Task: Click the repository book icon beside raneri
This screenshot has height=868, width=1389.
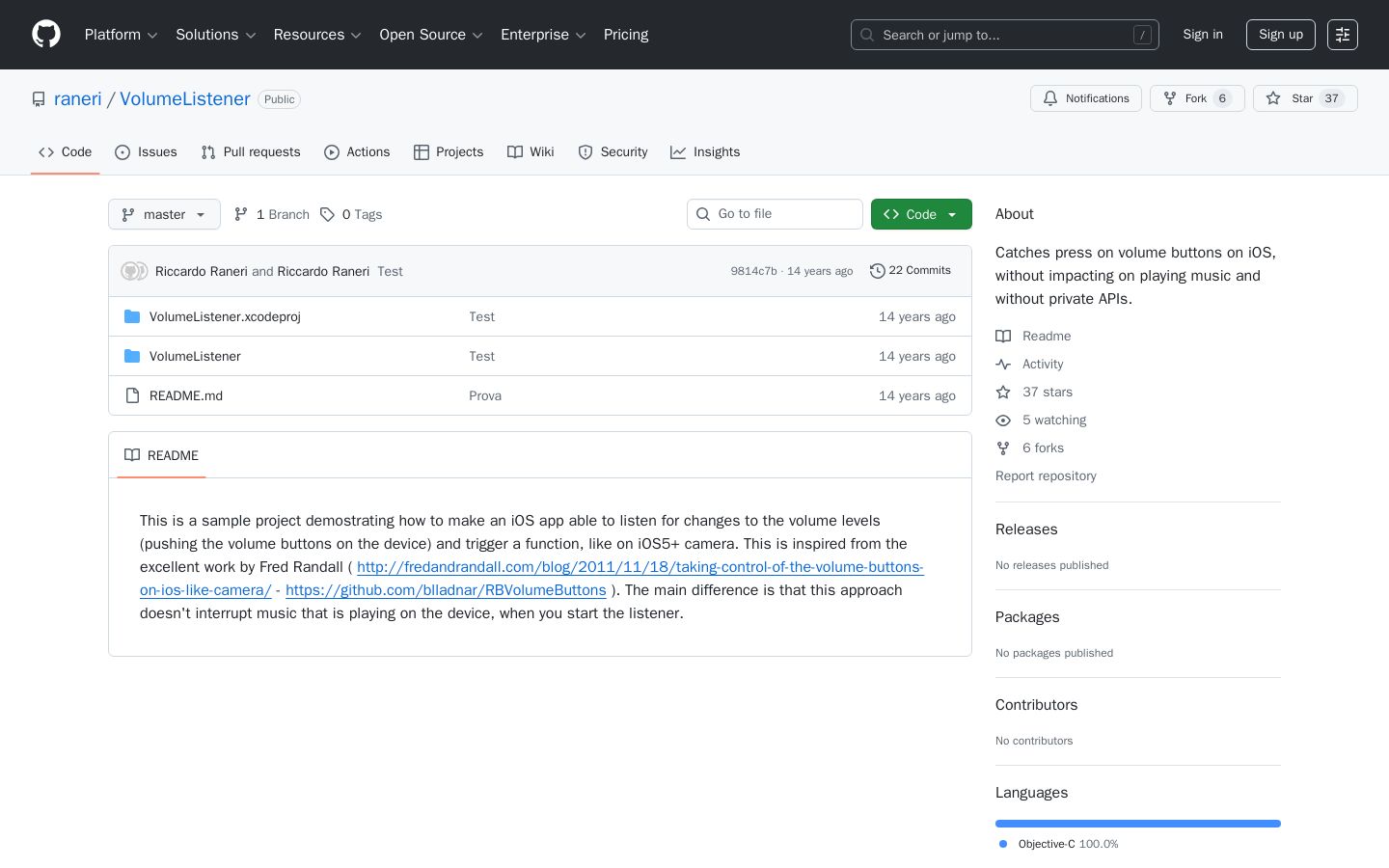Action: pyautogui.click(x=39, y=99)
